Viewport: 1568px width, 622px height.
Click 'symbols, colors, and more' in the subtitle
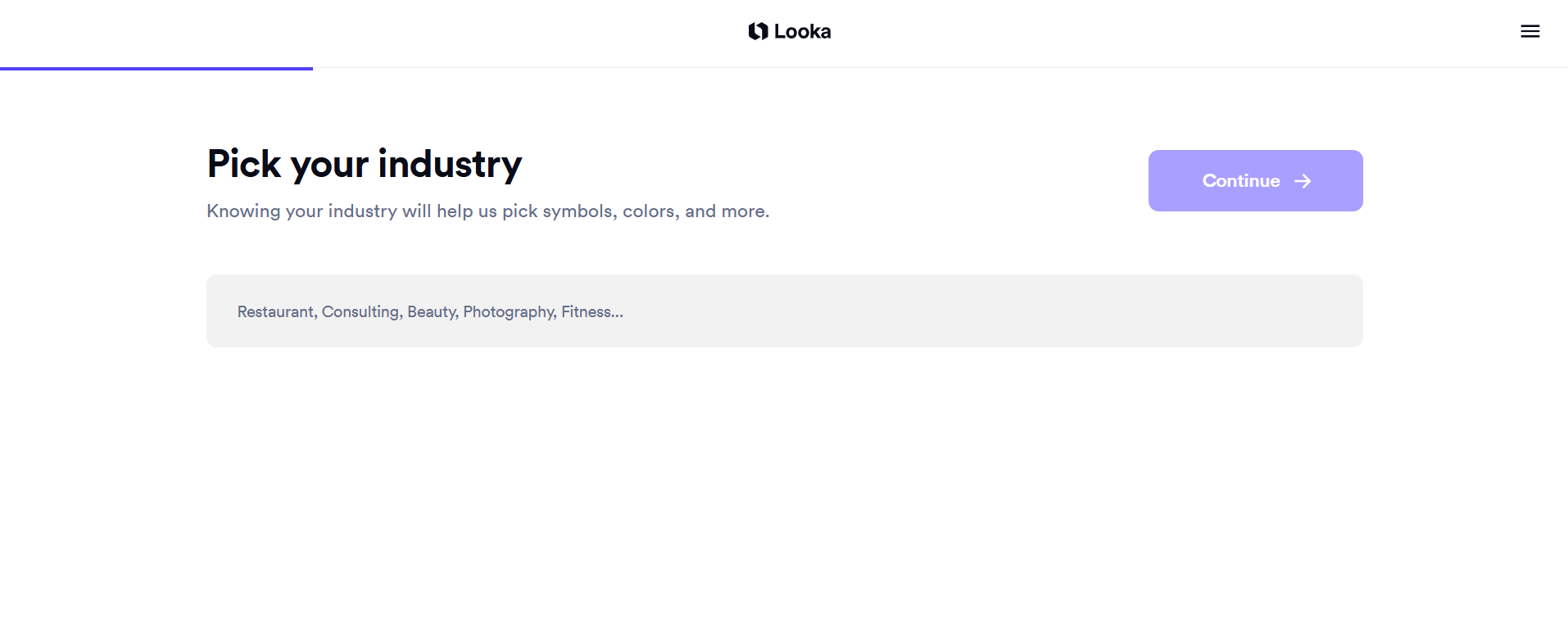coord(656,211)
